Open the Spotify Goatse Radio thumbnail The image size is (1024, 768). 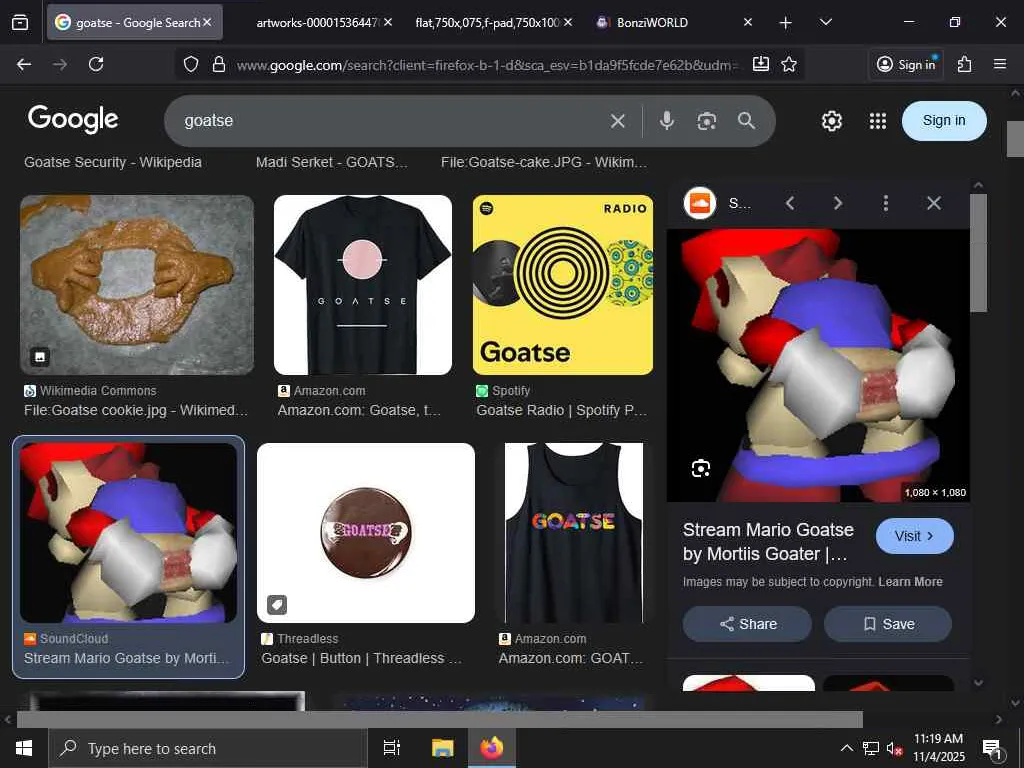pyautogui.click(x=562, y=285)
